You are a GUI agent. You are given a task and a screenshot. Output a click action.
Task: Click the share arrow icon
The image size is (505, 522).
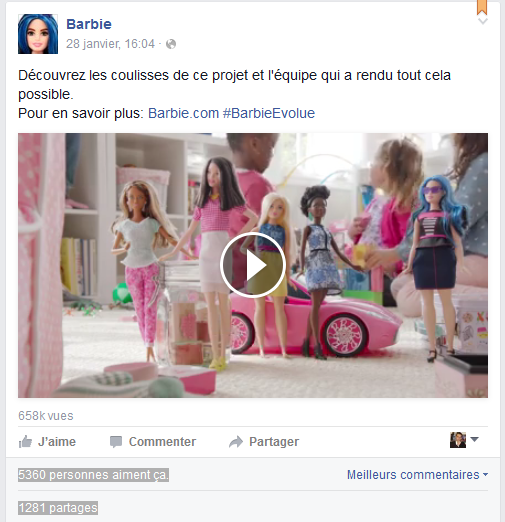tap(236, 442)
